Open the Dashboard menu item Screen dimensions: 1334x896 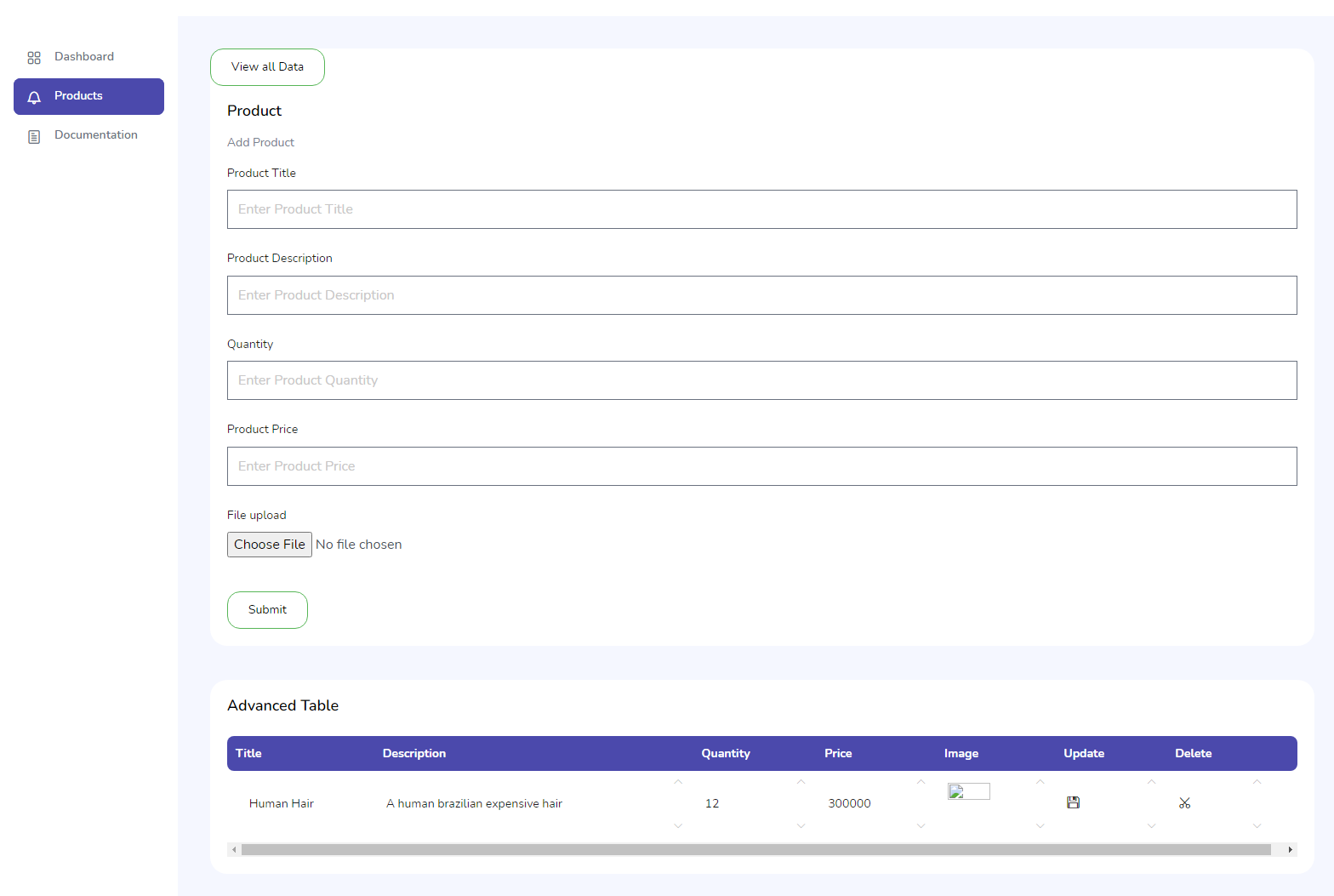88,57
